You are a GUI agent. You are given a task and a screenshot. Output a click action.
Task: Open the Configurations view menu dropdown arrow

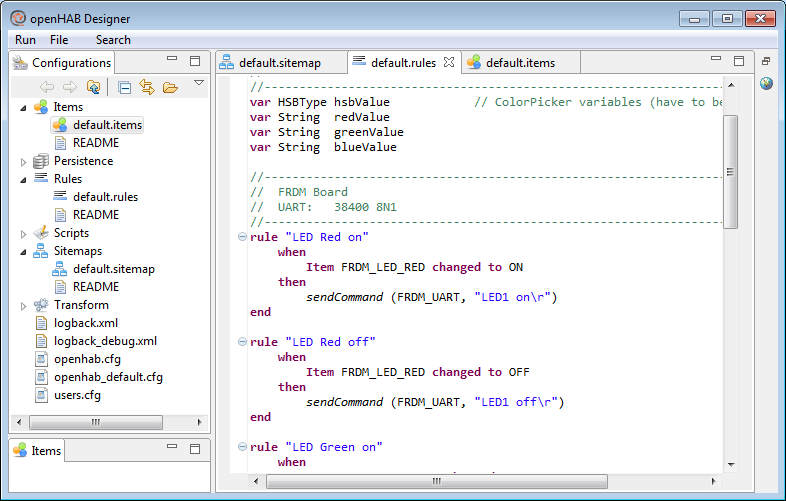tap(198, 84)
